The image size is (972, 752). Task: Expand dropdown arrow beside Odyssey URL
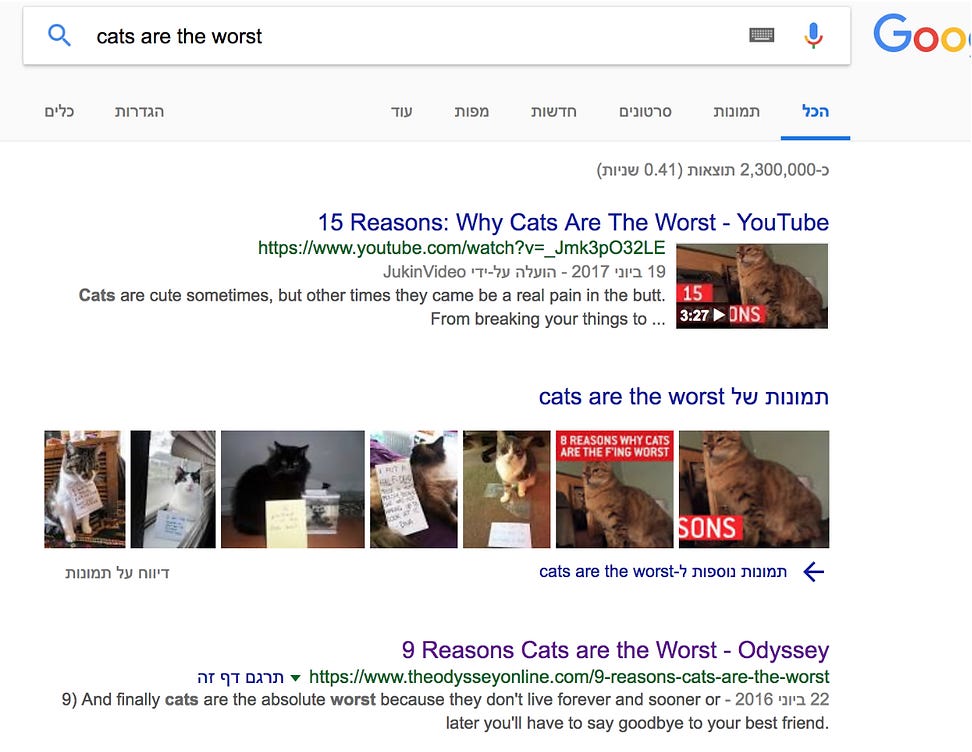point(296,678)
